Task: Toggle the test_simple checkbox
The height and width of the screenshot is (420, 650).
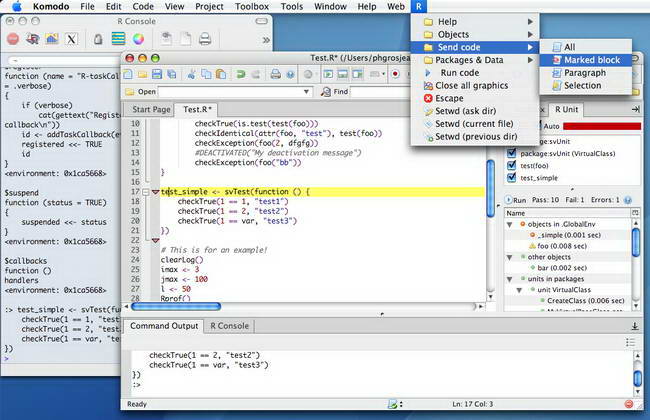Action: click(512, 178)
